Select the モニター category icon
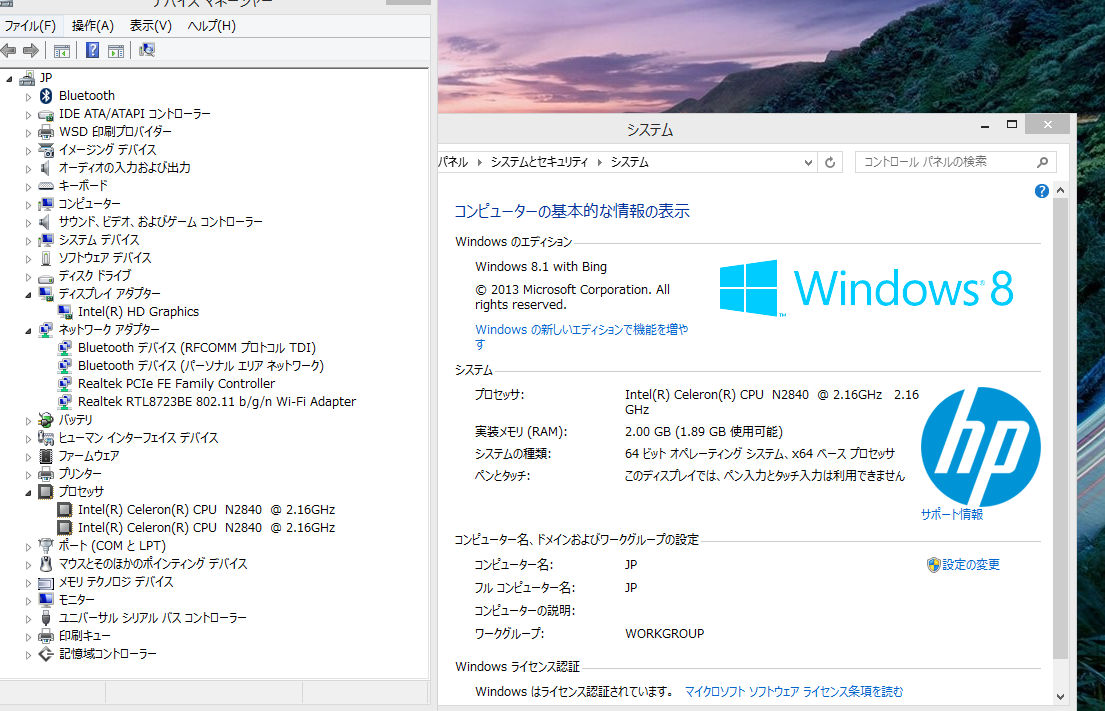1105x711 pixels. pyautogui.click(x=46, y=600)
